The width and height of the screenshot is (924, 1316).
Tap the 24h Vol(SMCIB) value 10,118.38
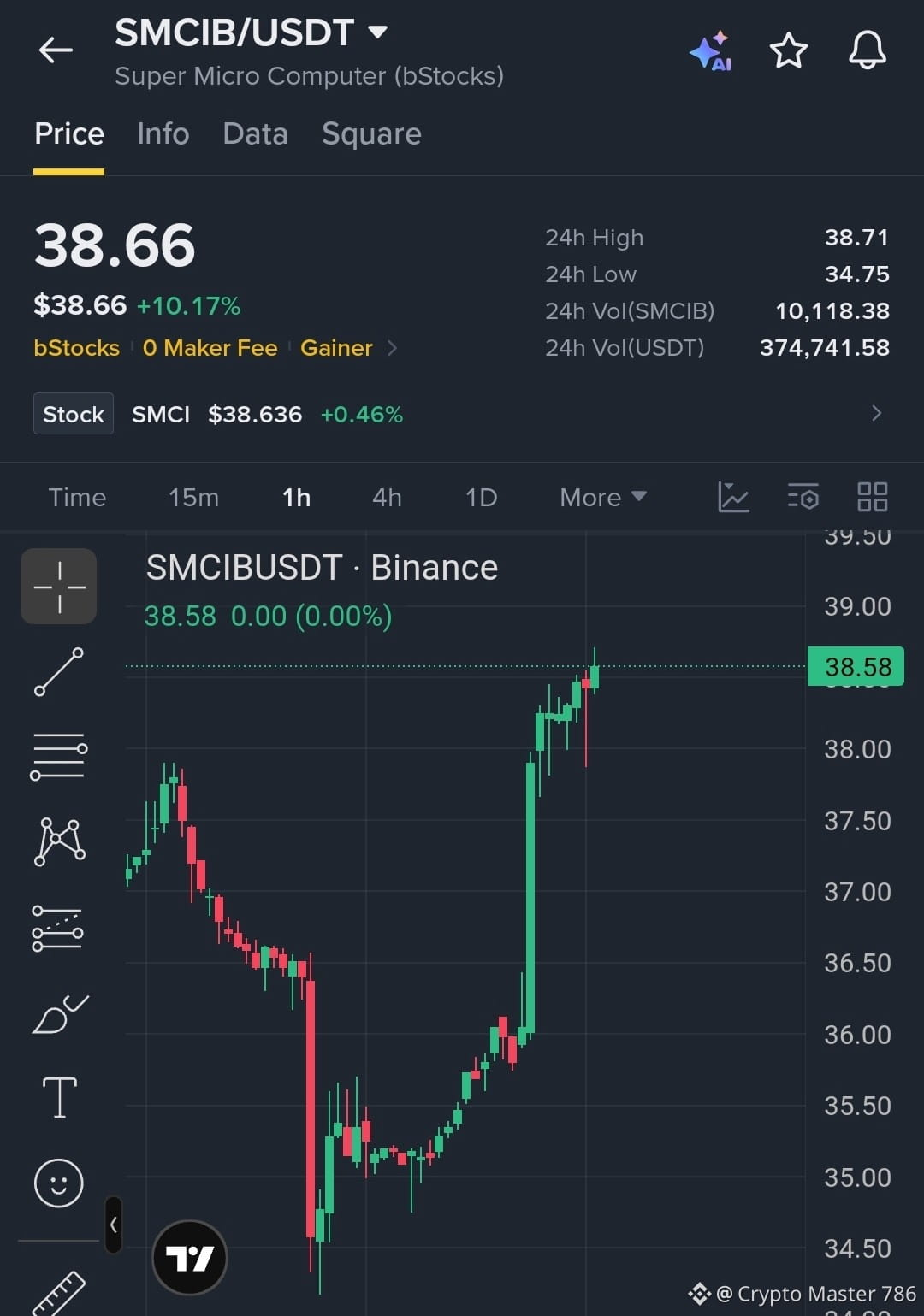832,311
